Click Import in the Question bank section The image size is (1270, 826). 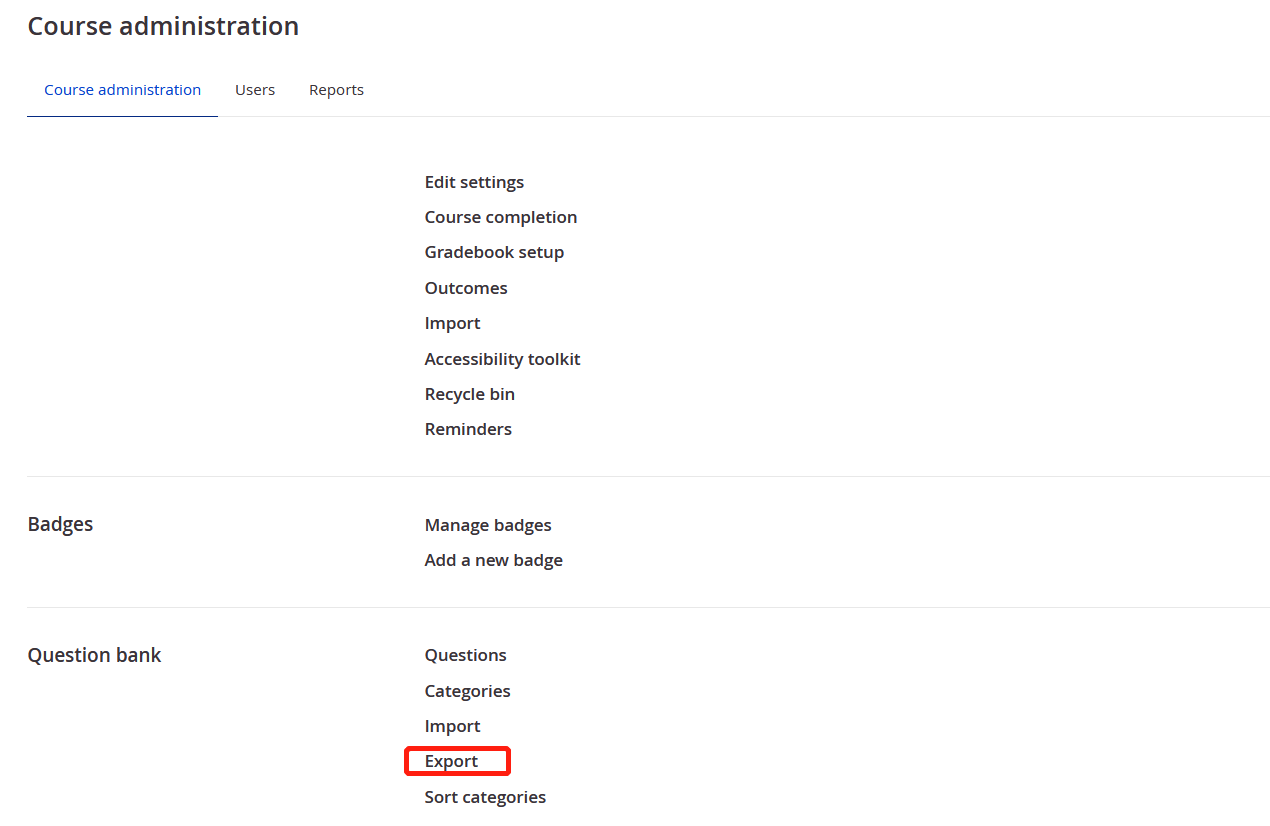pyautogui.click(x=452, y=726)
